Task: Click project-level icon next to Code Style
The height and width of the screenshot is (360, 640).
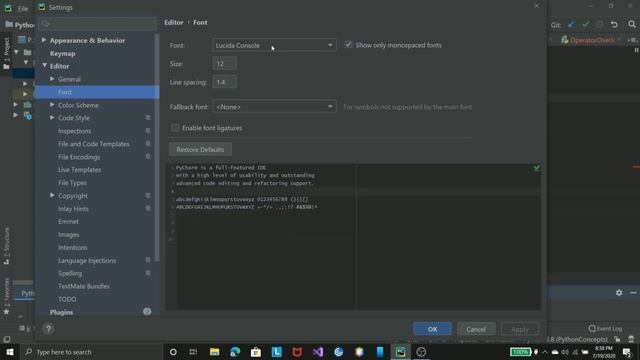Action: [148, 118]
